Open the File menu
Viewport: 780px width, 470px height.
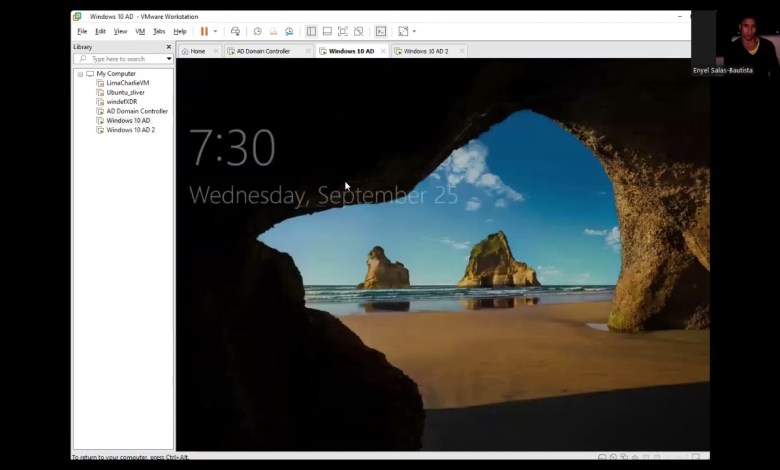pos(82,31)
